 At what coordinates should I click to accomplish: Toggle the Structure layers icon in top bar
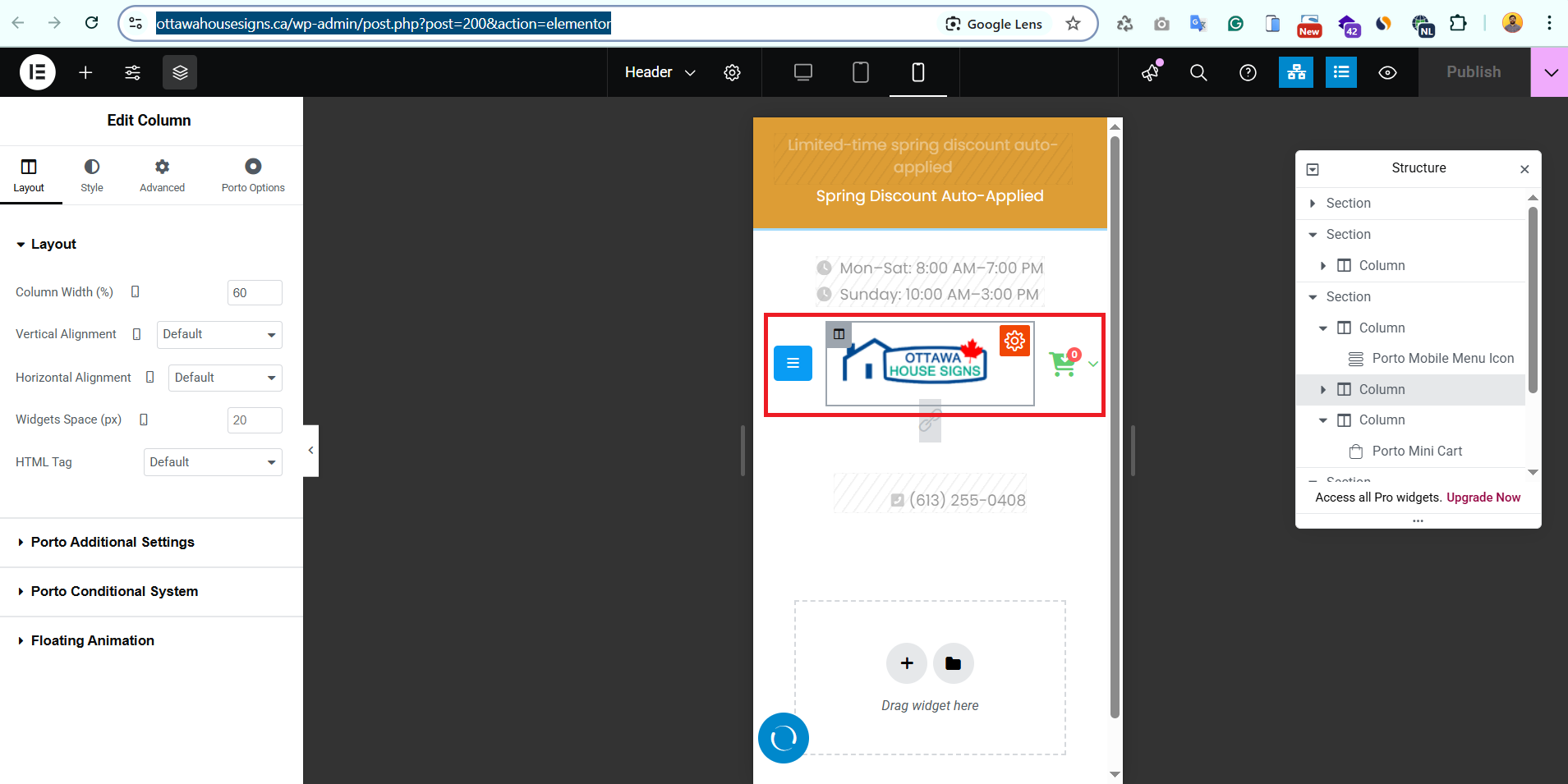pos(180,72)
